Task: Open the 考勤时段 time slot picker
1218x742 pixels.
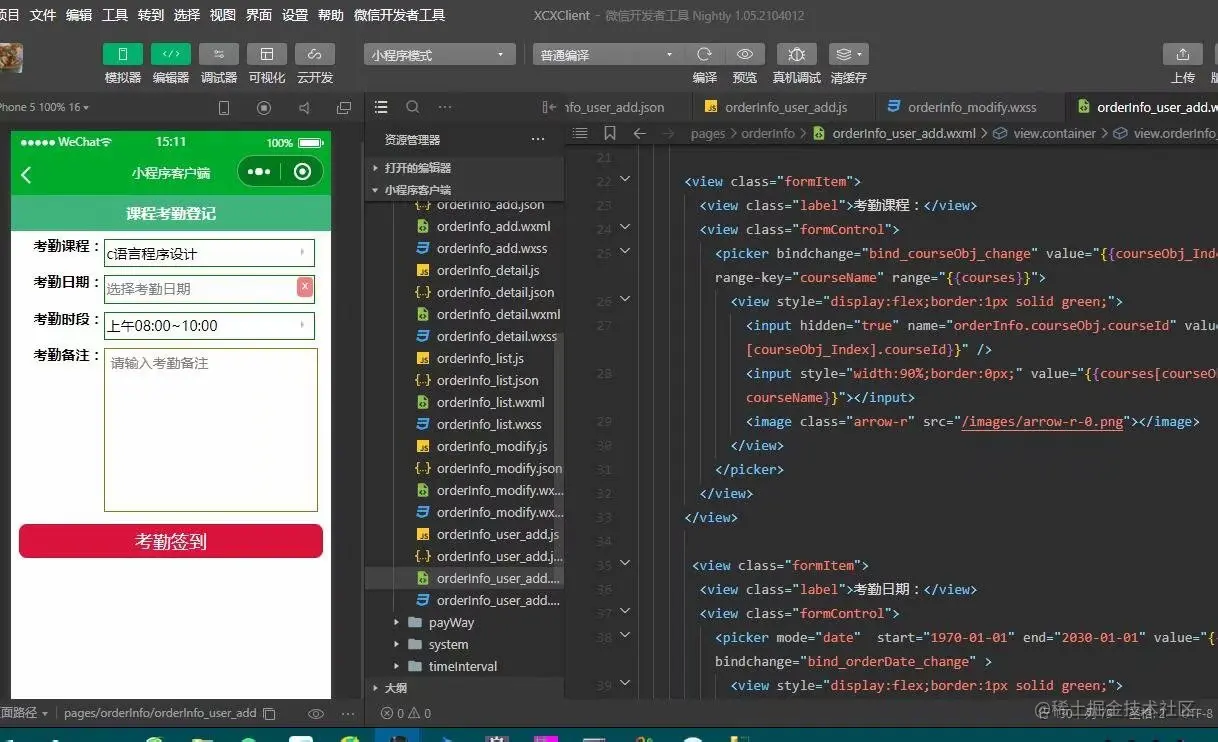Action: coord(209,325)
